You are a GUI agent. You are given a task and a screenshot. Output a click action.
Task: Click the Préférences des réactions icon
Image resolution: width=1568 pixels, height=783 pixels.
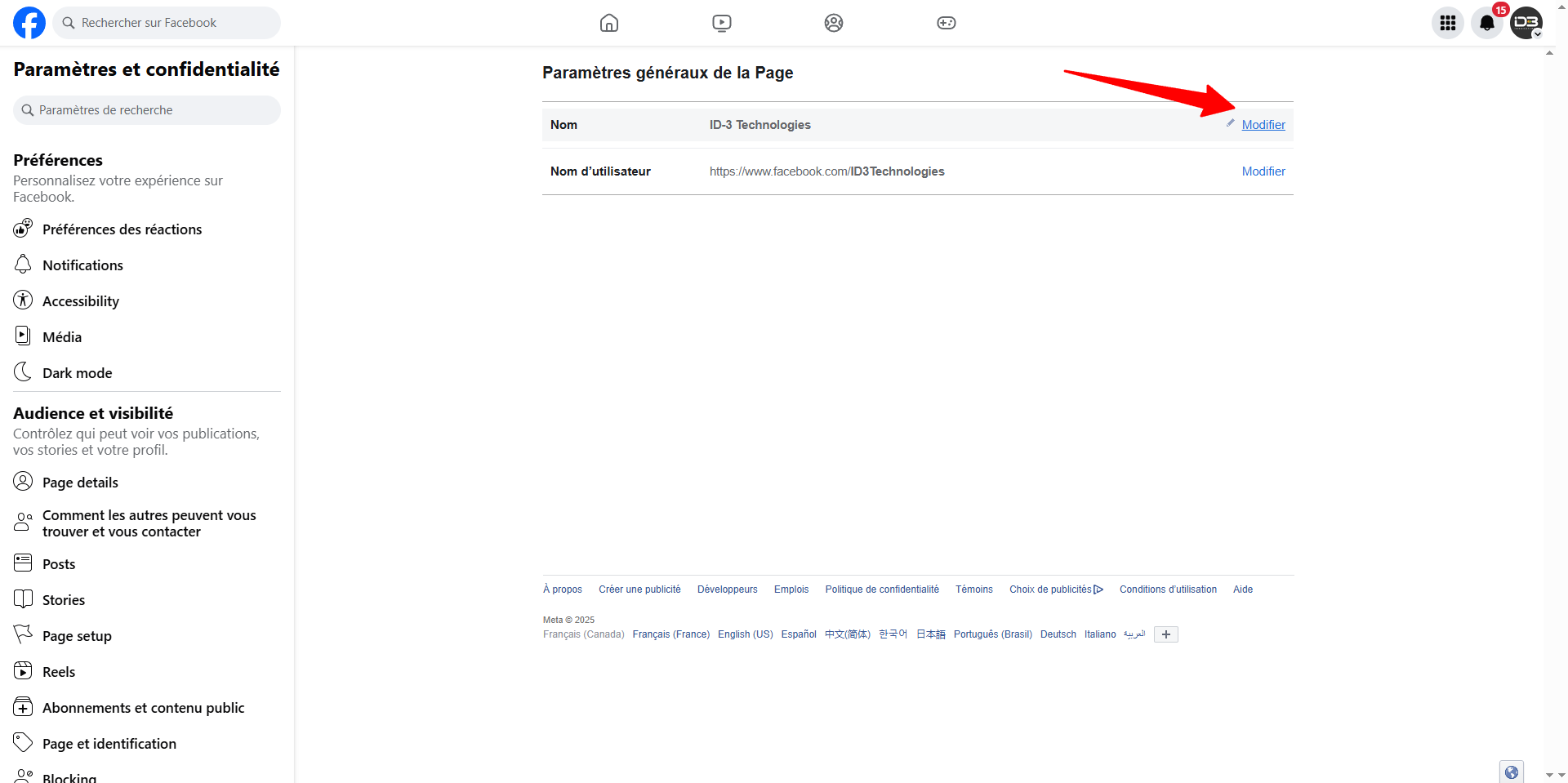[x=23, y=228]
